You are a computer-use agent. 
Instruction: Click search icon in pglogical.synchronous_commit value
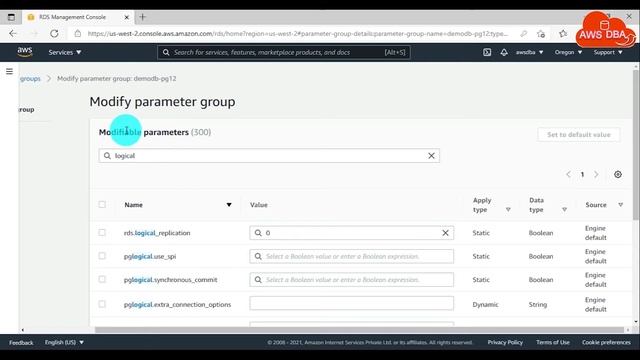pos(258,280)
